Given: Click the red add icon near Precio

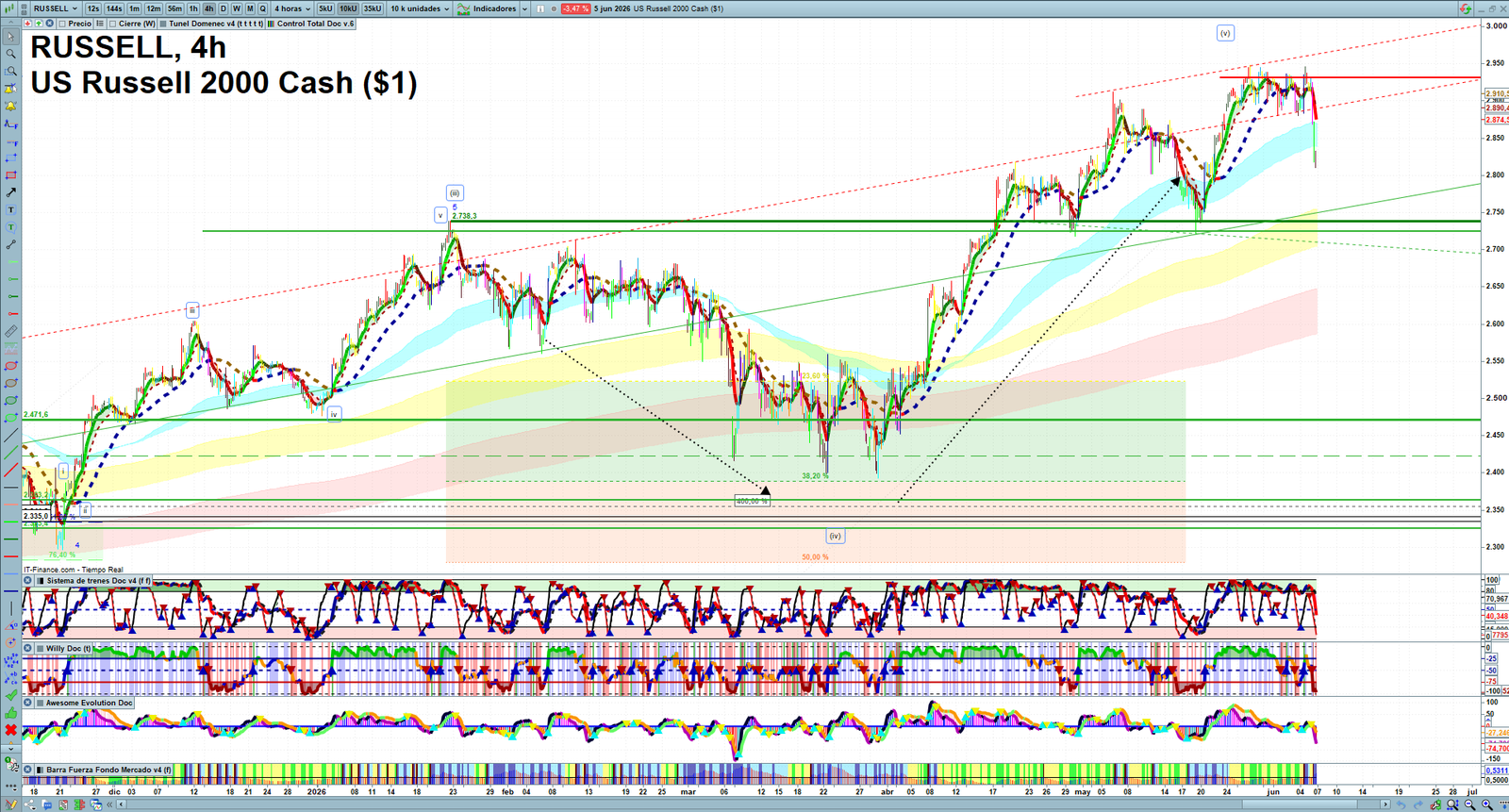Looking at the screenshot, I should point(27,24).
